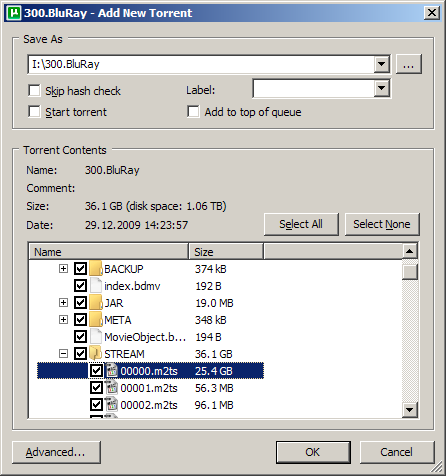Click the browse (...) button for save location
Screen dimensions: 446x476
[409, 64]
